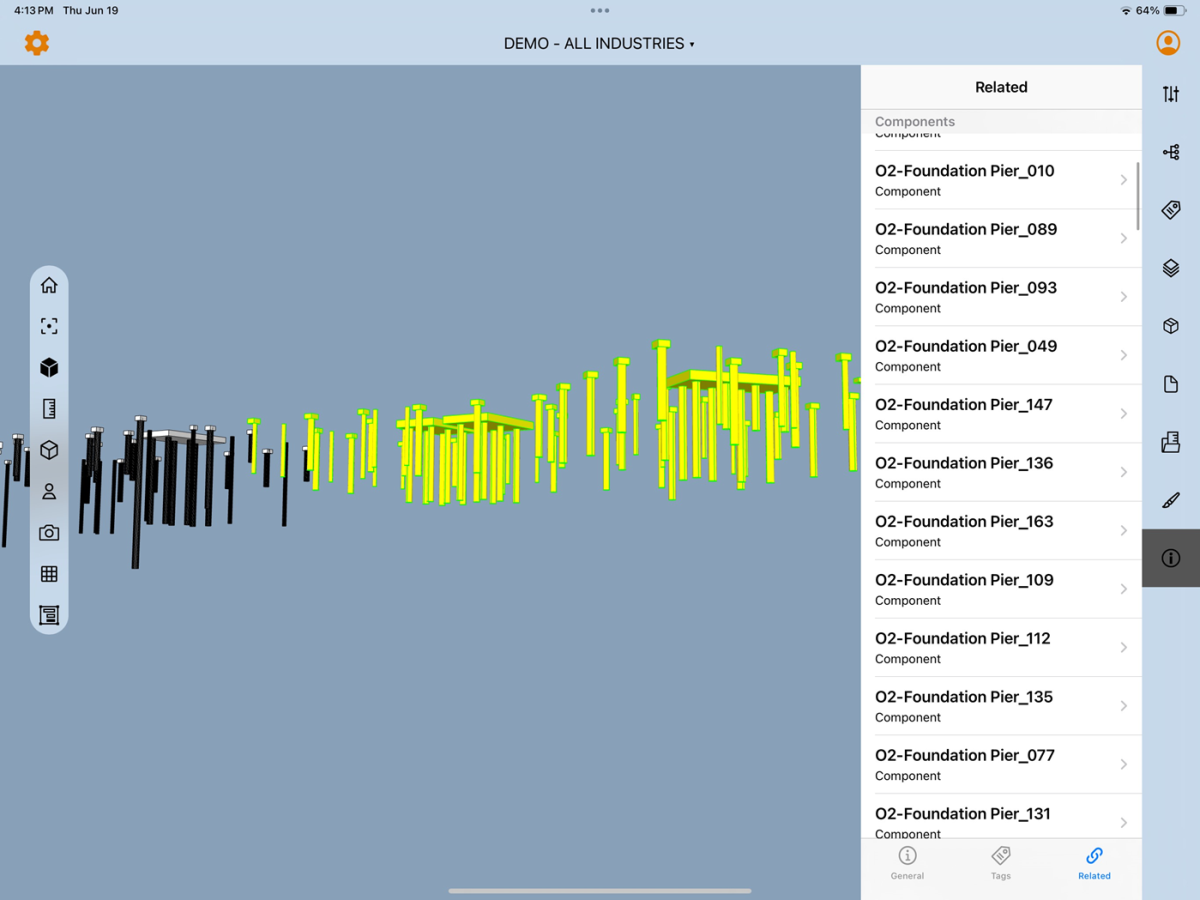Viewport: 1200px width, 900px height.
Task: Open the filter sliders panel icon
Action: pos(1171,94)
